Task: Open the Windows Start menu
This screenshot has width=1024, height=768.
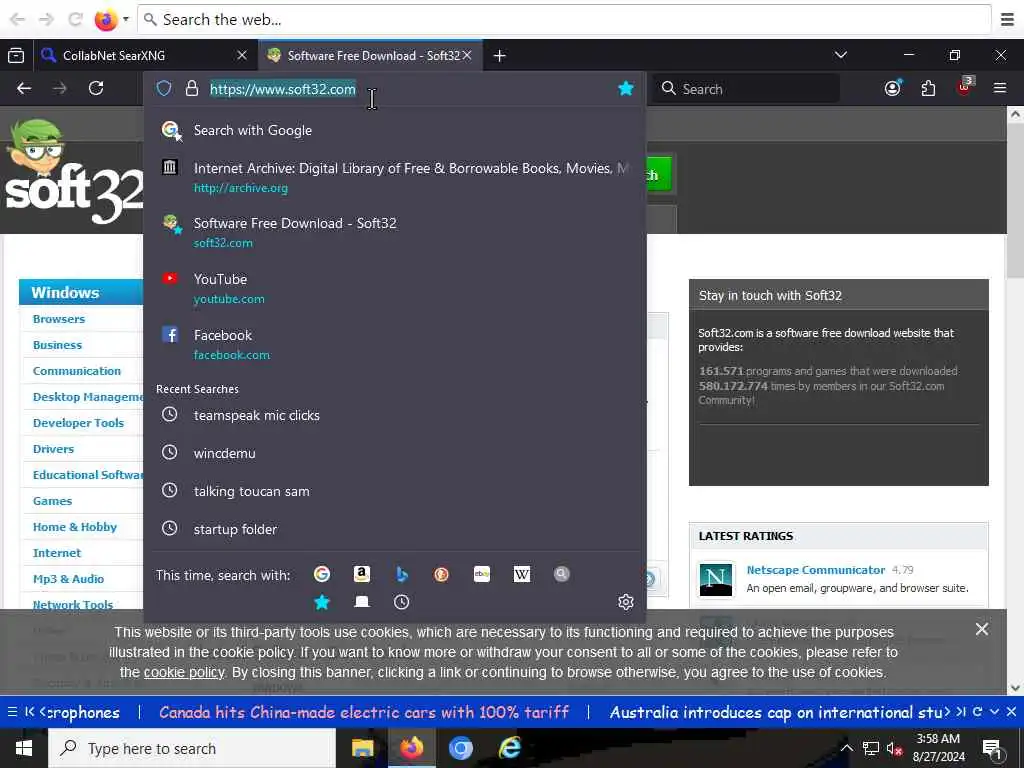Action: (24, 748)
